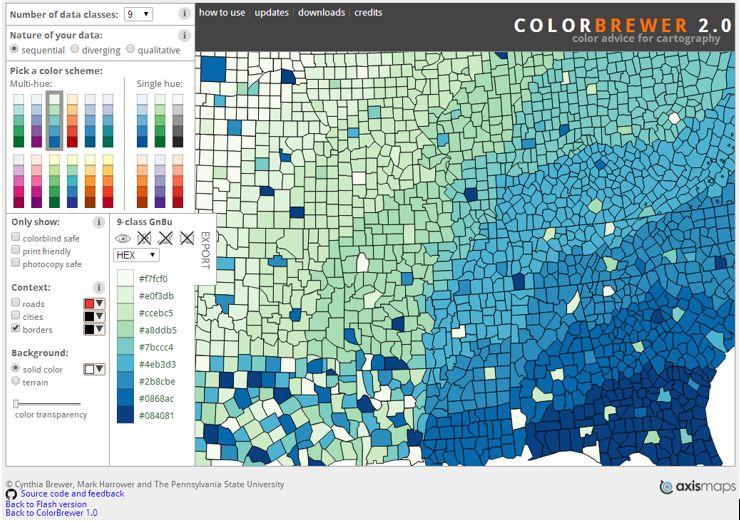This screenshot has width=740, height=522.
Task: Choose solid color background radio
Action: click(16, 368)
